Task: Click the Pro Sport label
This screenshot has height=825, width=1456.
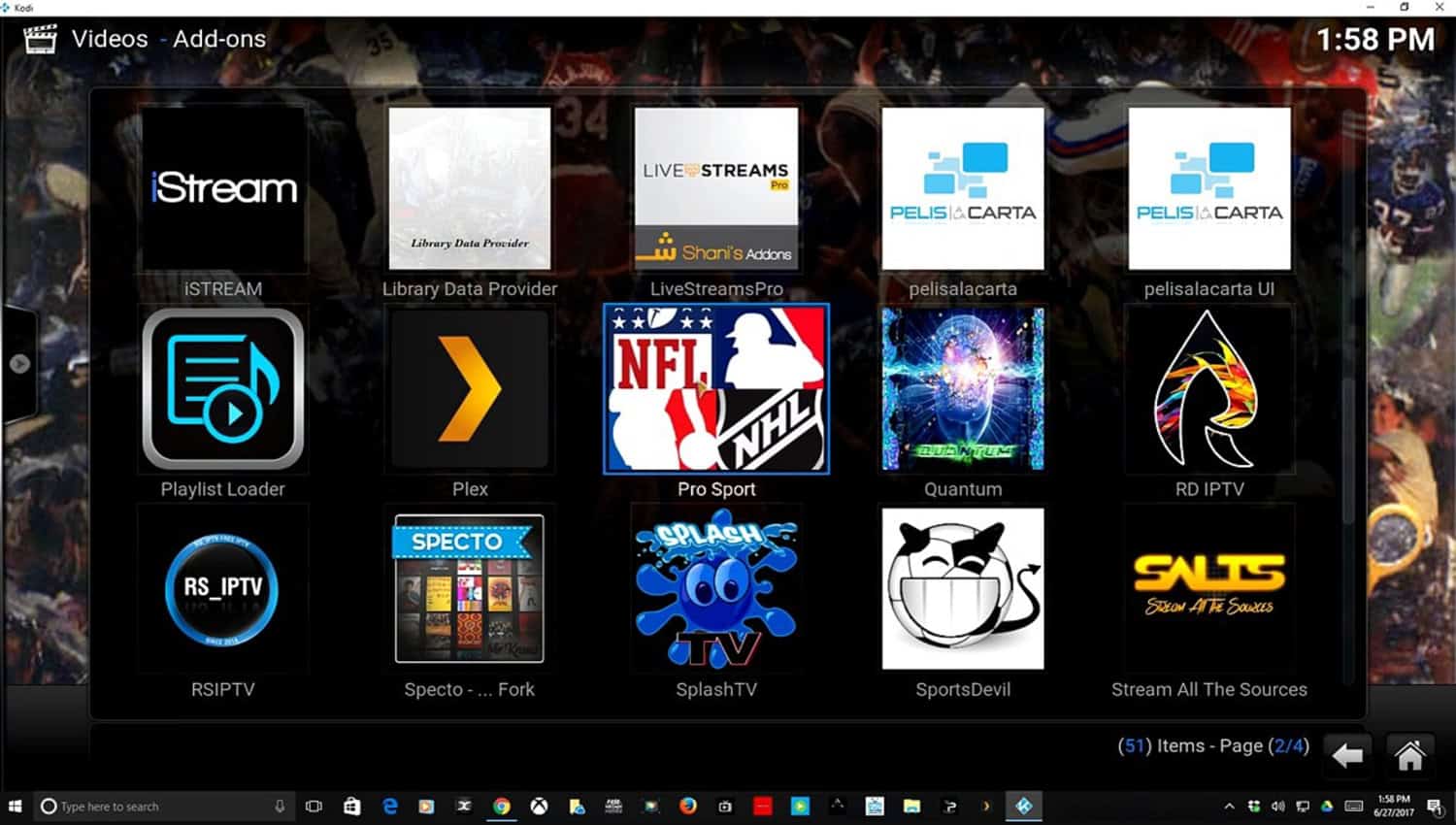Action: point(716,489)
